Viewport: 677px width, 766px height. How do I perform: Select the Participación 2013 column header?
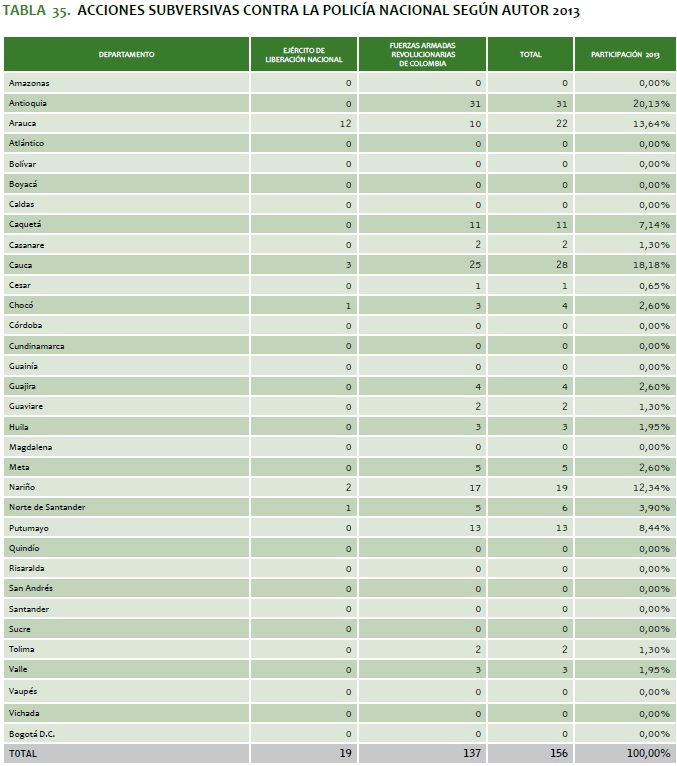tap(625, 54)
